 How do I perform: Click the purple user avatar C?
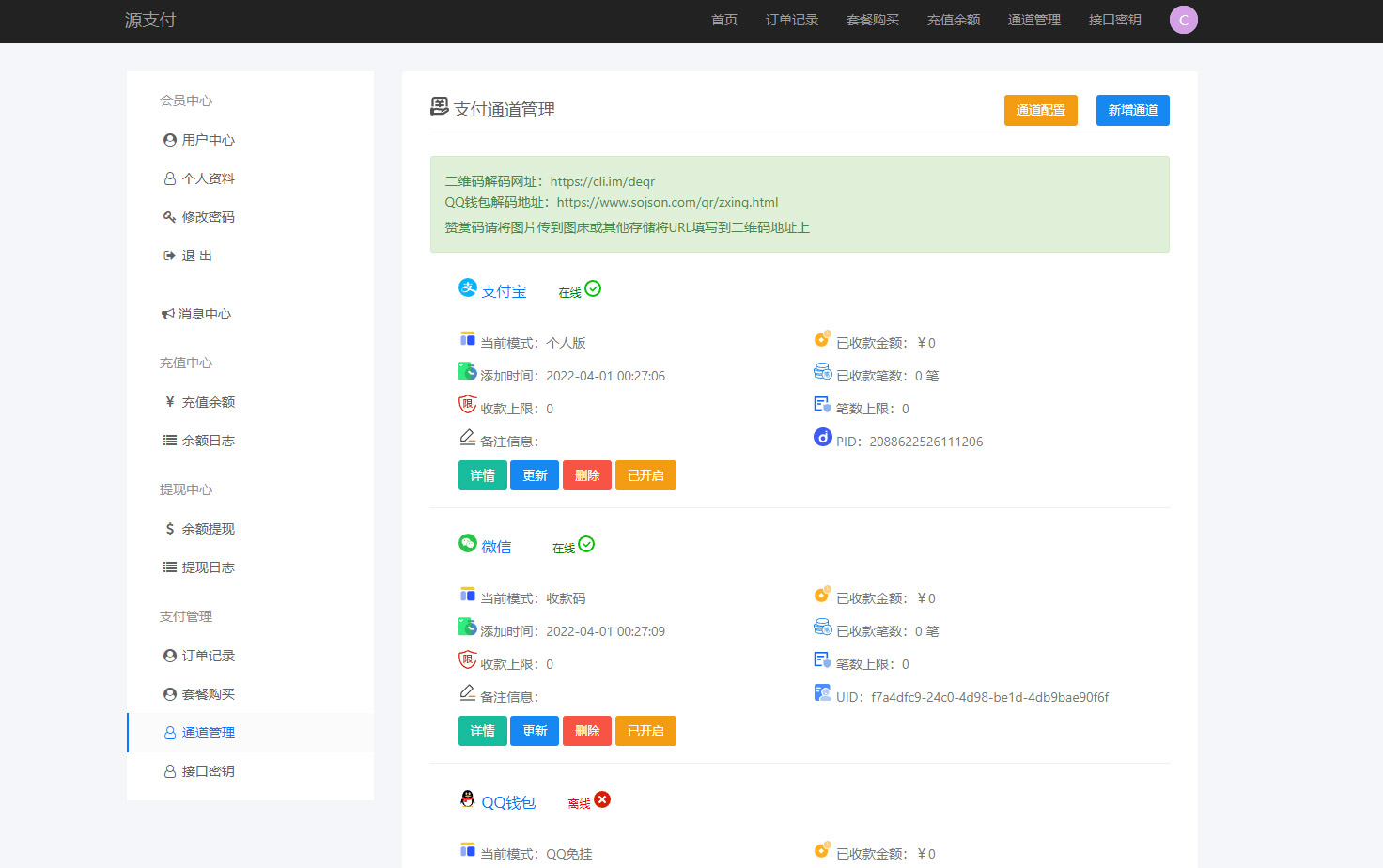point(1184,20)
